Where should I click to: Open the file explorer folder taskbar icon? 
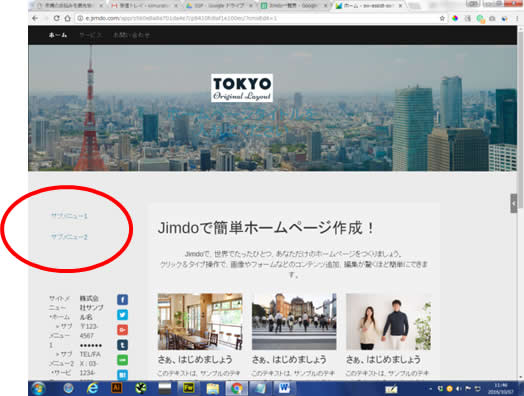[213, 388]
